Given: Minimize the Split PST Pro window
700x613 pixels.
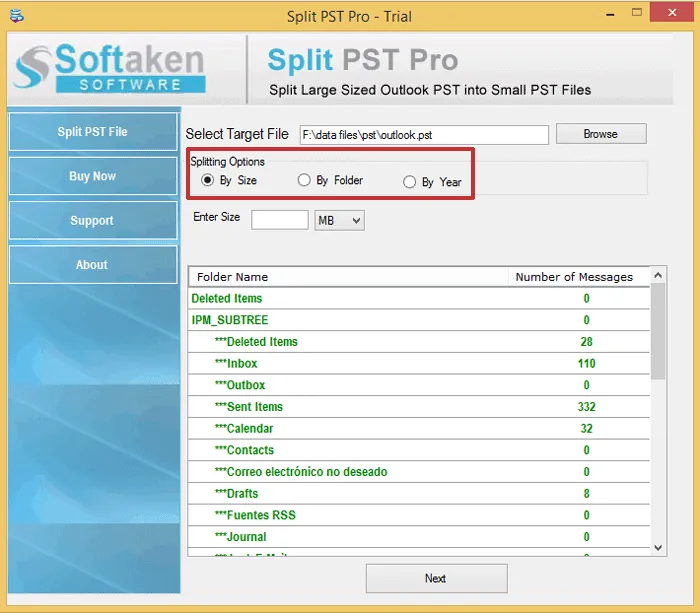Looking at the screenshot, I should pos(610,14).
